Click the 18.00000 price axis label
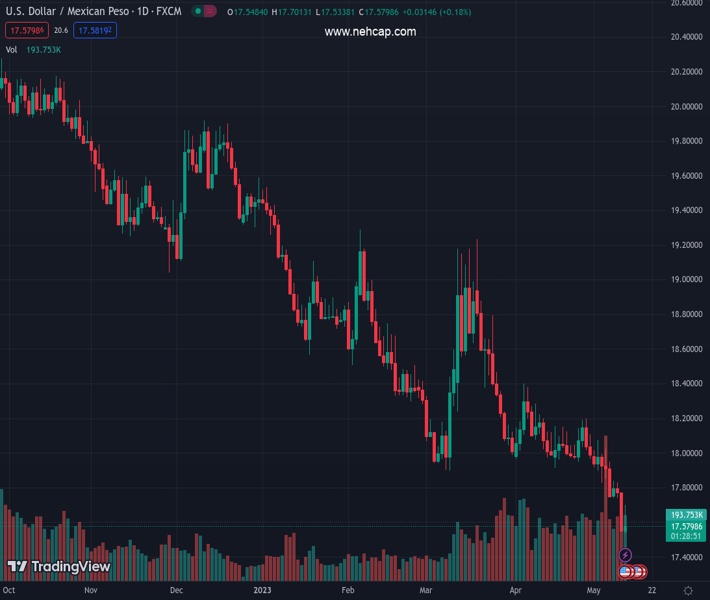710x600 pixels. pyautogui.click(x=686, y=453)
